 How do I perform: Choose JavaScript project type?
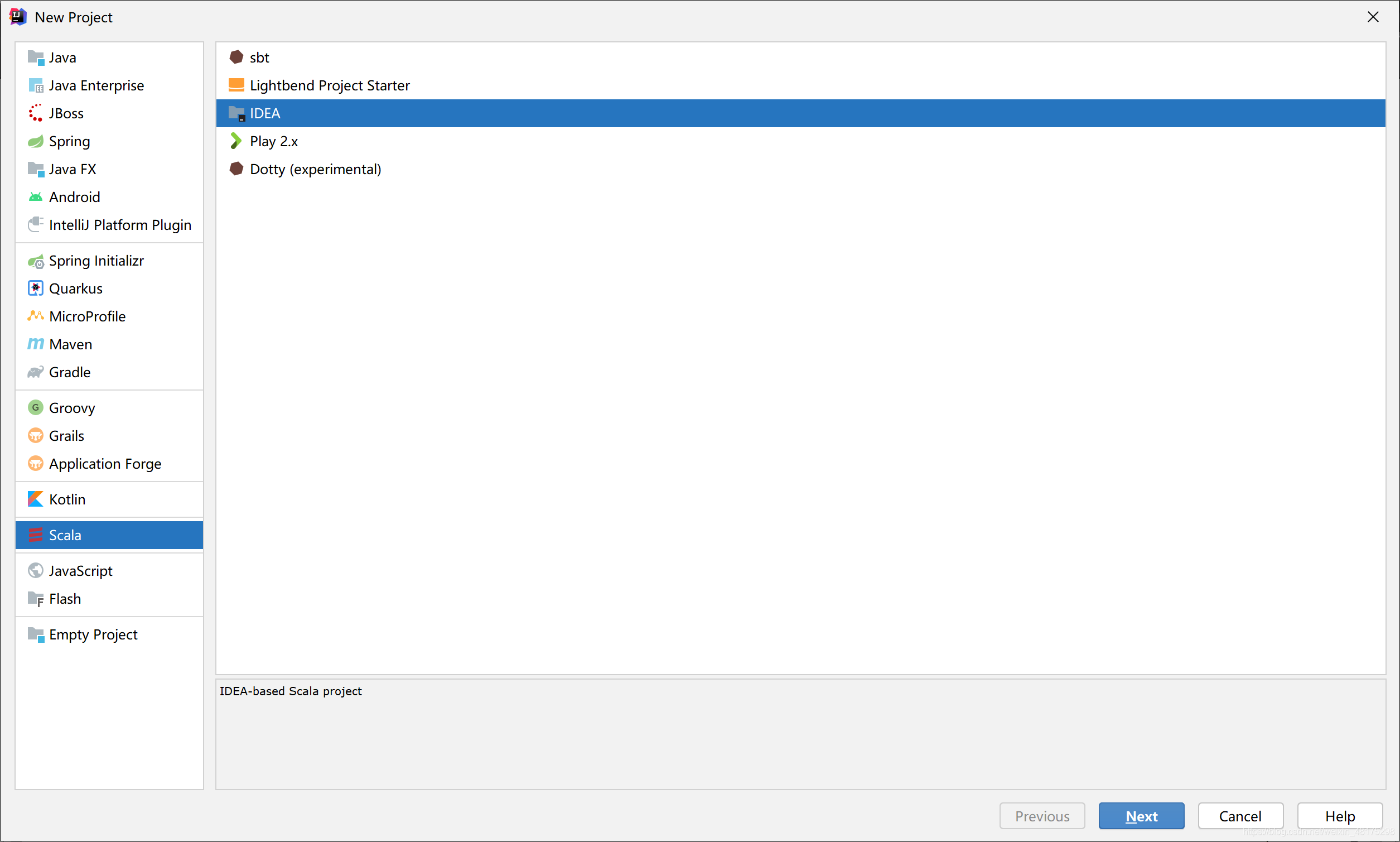pyautogui.click(x=109, y=570)
